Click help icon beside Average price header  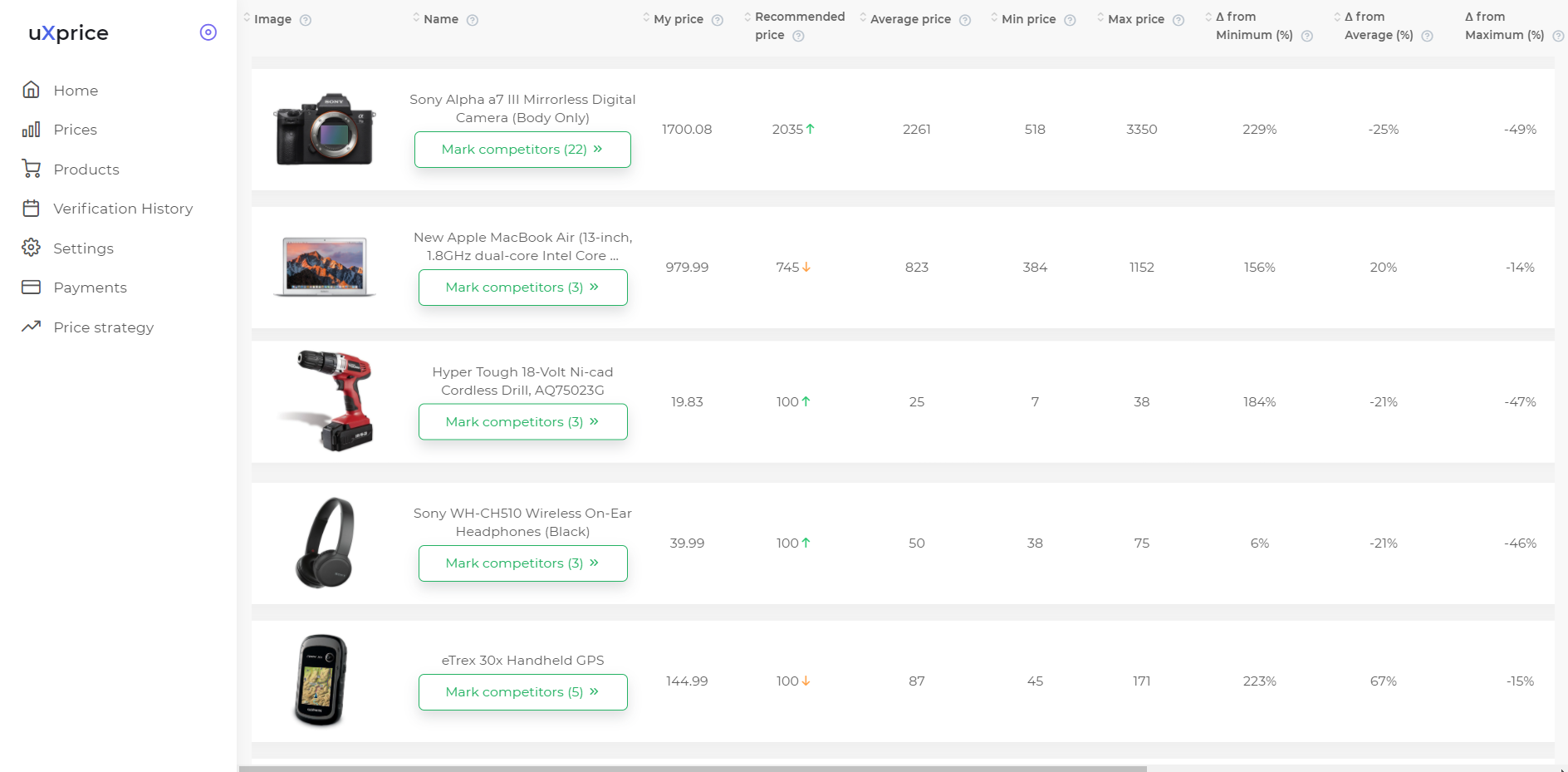click(x=965, y=20)
